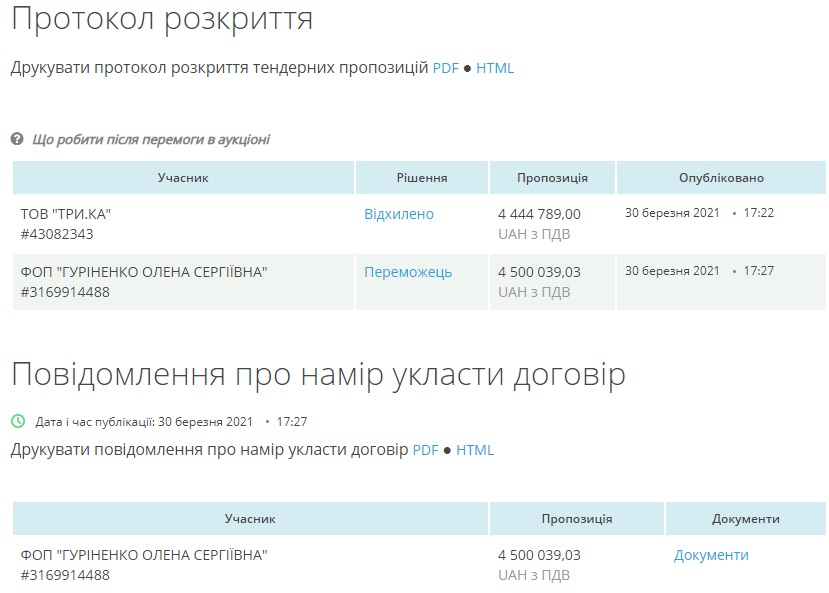Select the code #43082343
Image resolution: width=829 pixels, height=593 pixels.
pos(57,234)
